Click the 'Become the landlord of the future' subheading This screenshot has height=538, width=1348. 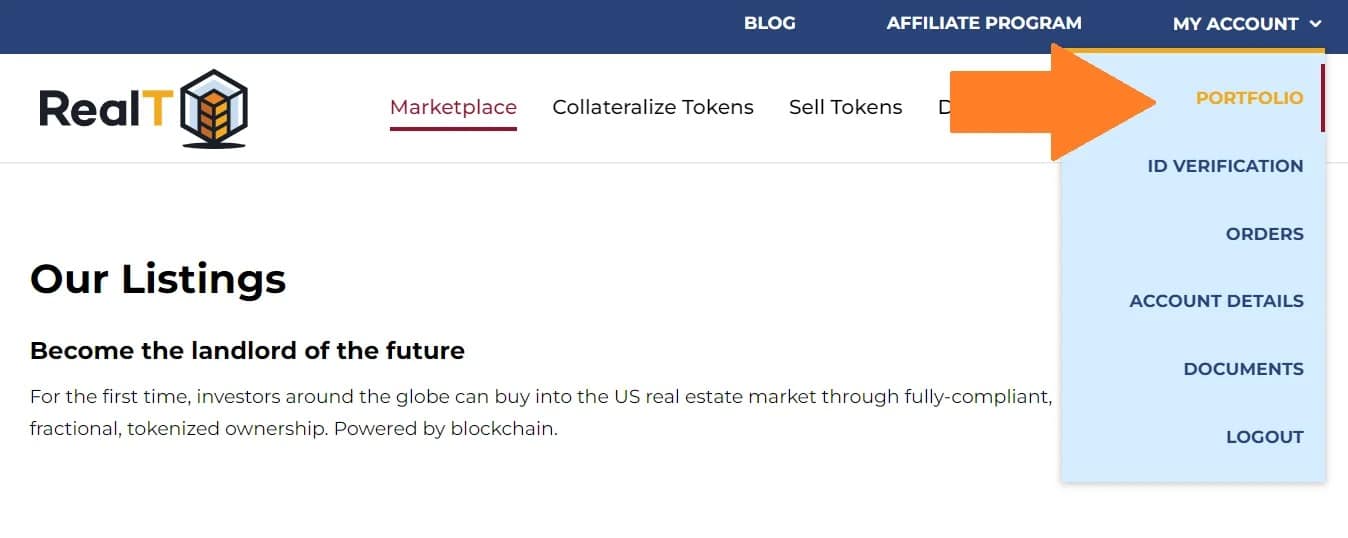click(247, 351)
